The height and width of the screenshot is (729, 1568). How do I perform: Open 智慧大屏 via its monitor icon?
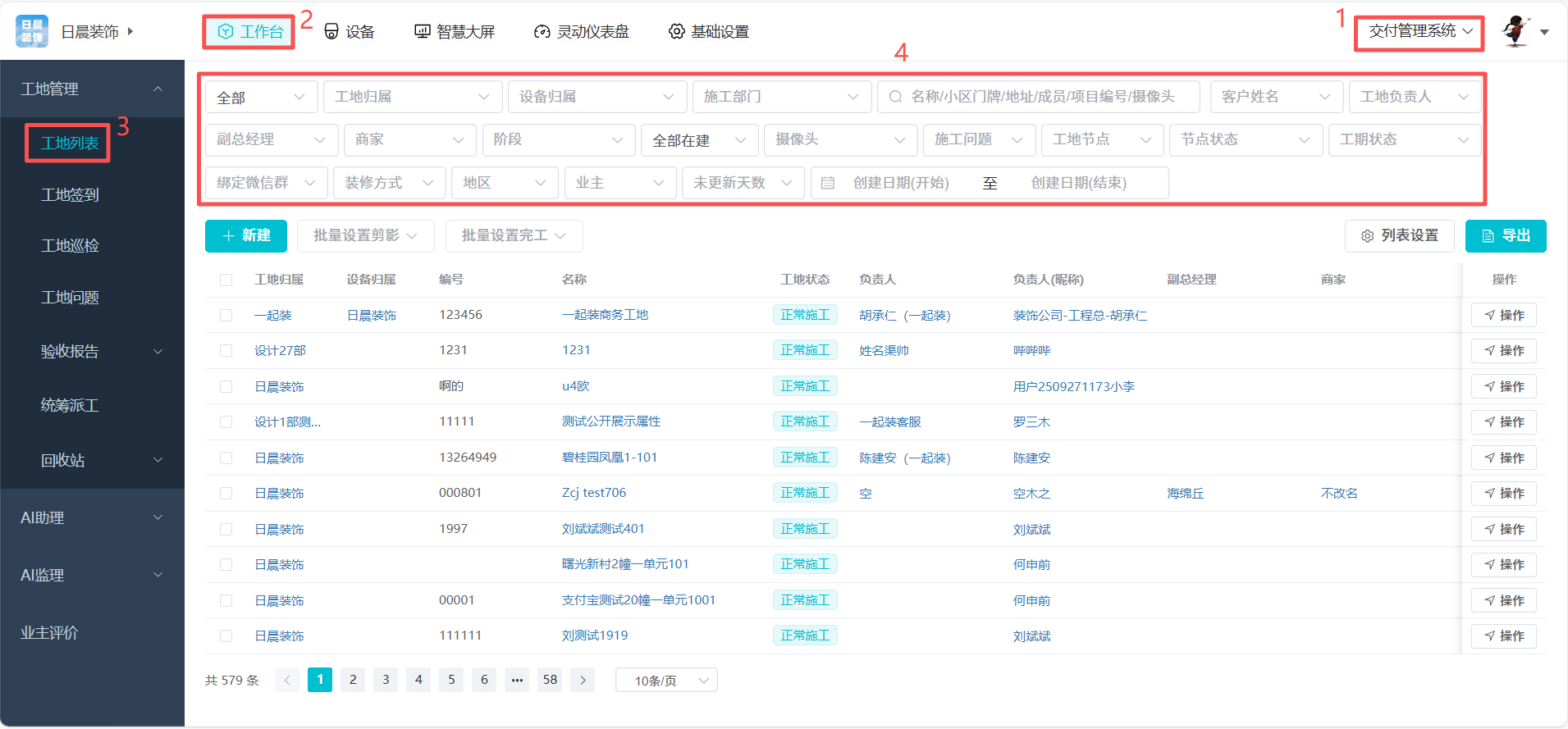click(x=422, y=31)
